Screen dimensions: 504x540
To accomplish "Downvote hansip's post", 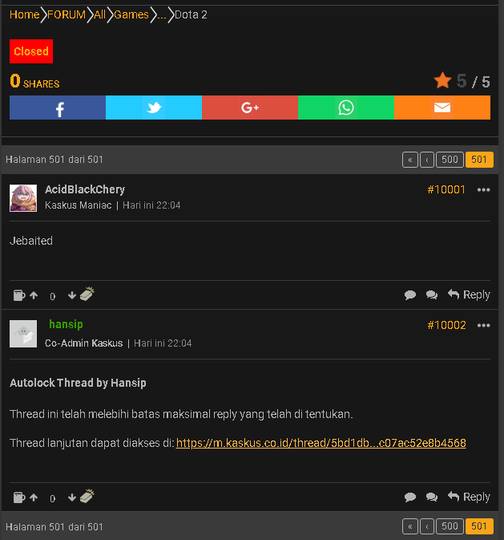I will coord(72,497).
